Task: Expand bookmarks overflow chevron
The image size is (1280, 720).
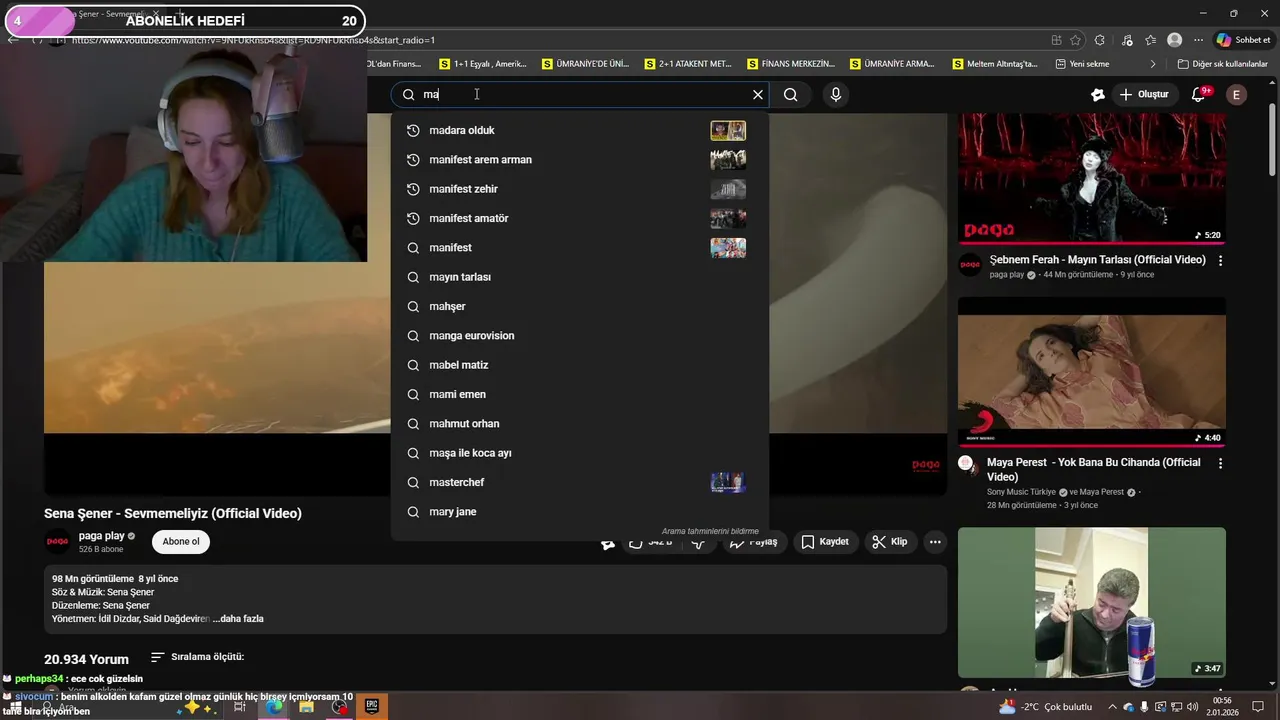Action: (x=1153, y=64)
